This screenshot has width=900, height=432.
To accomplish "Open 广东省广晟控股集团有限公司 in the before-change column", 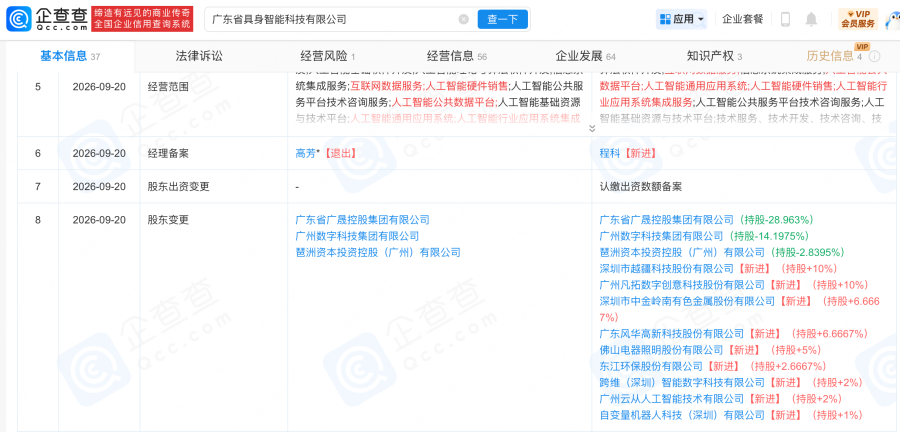I will click(x=362, y=220).
